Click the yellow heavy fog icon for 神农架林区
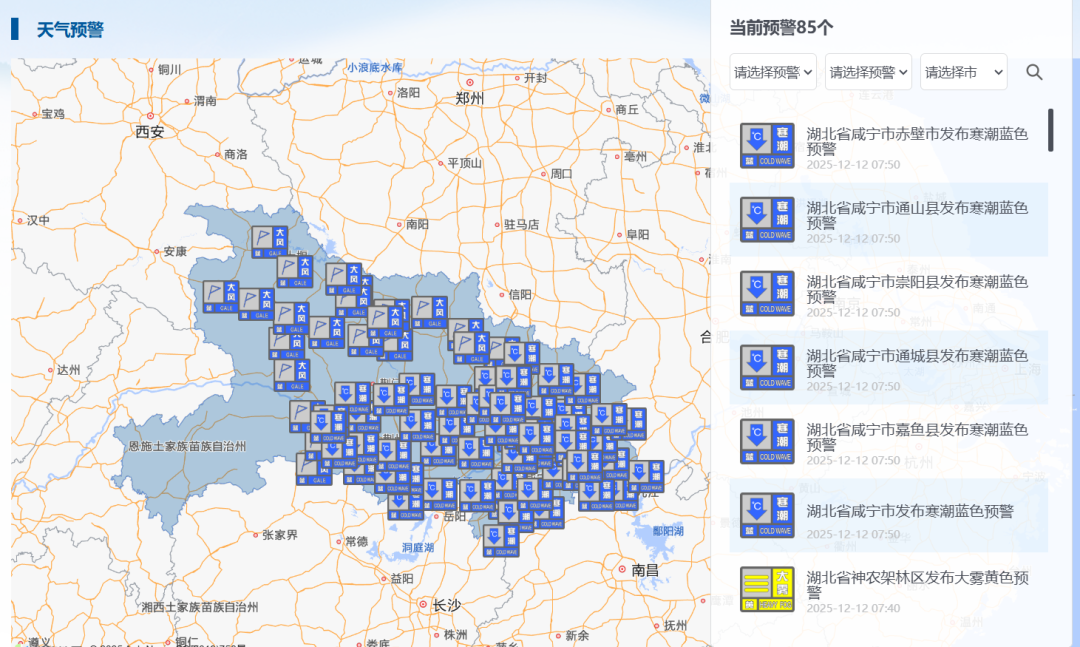Image resolution: width=1080 pixels, height=647 pixels. 767,586
